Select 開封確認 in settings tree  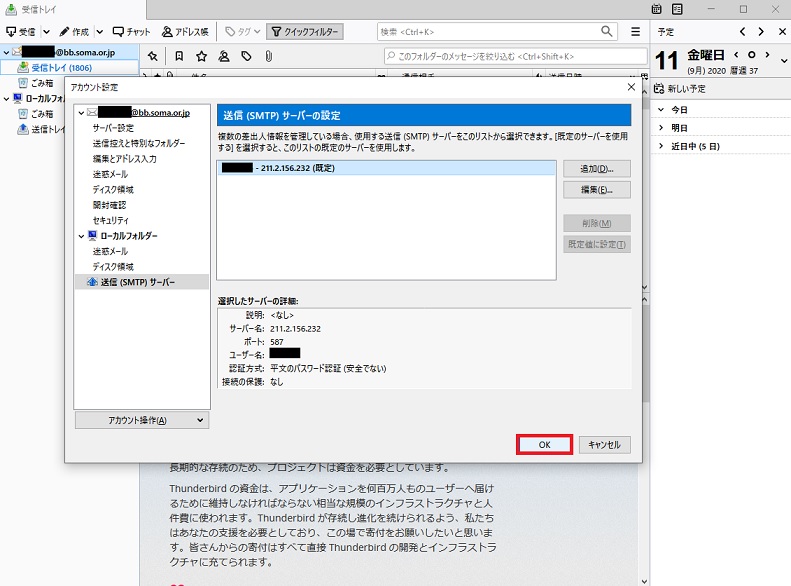pyautogui.click(x=109, y=205)
